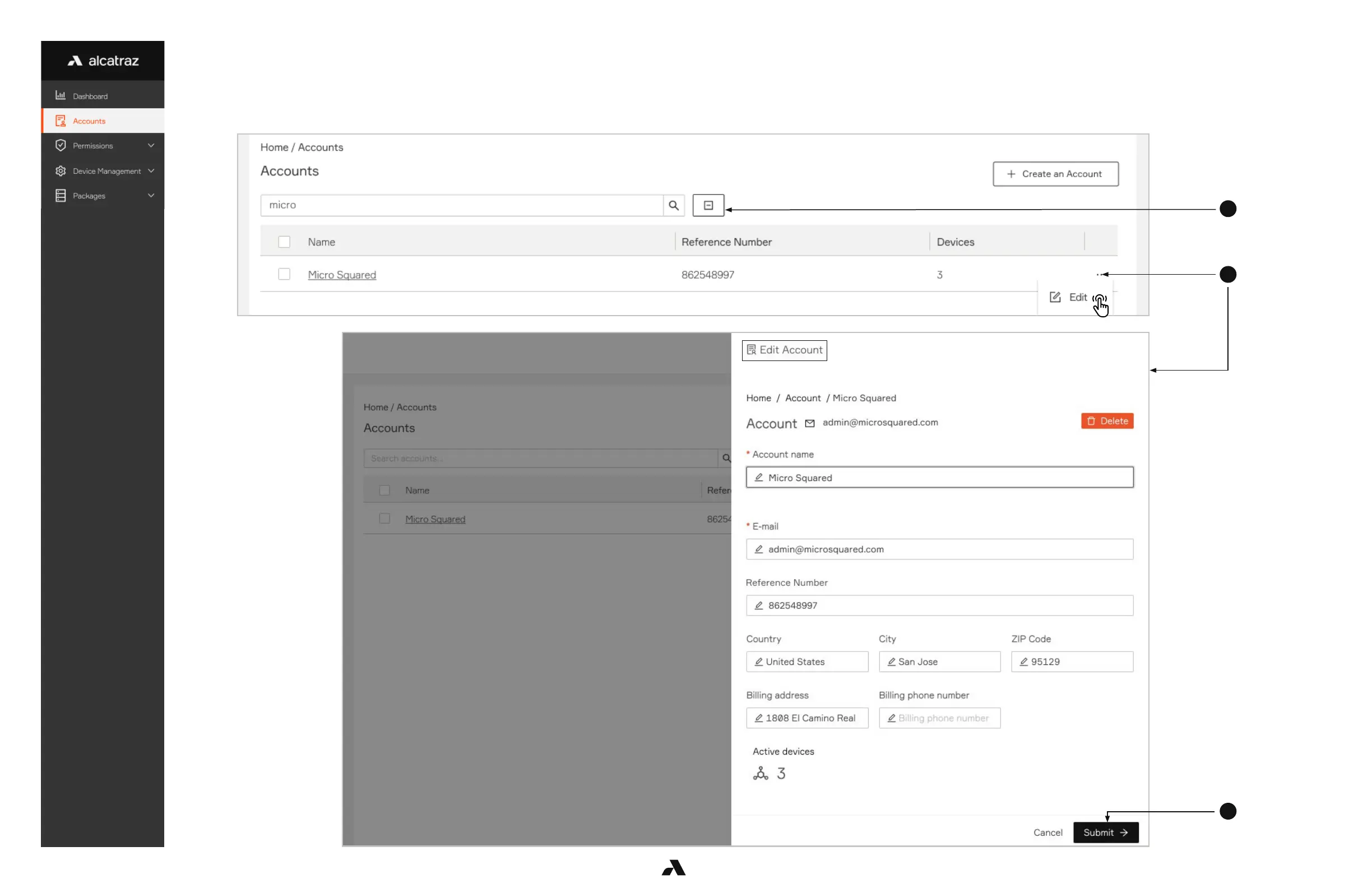Expand the Device Management chevron
This screenshot has width=1372, height=888.
coord(151,170)
